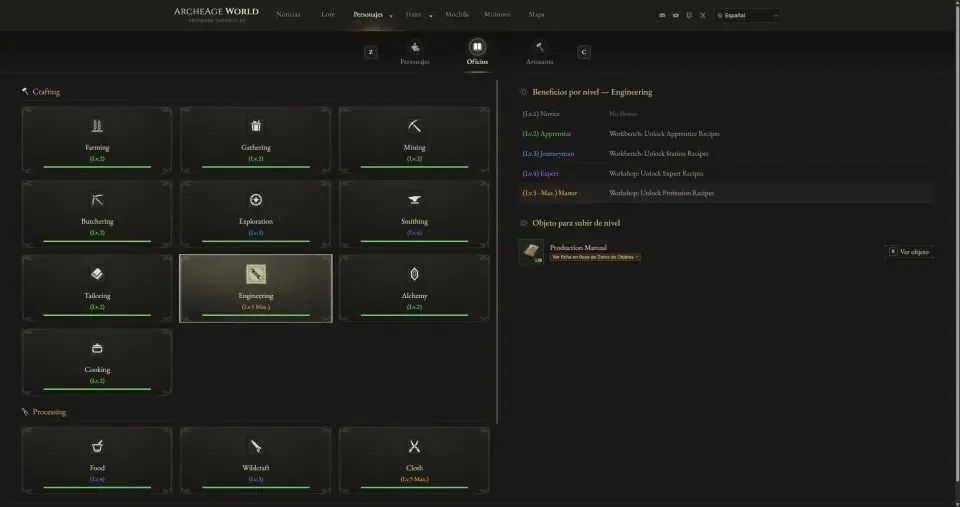Click the Personajes sub-tab bag icon
The width and height of the screenshot is (960, 507).
415,47
